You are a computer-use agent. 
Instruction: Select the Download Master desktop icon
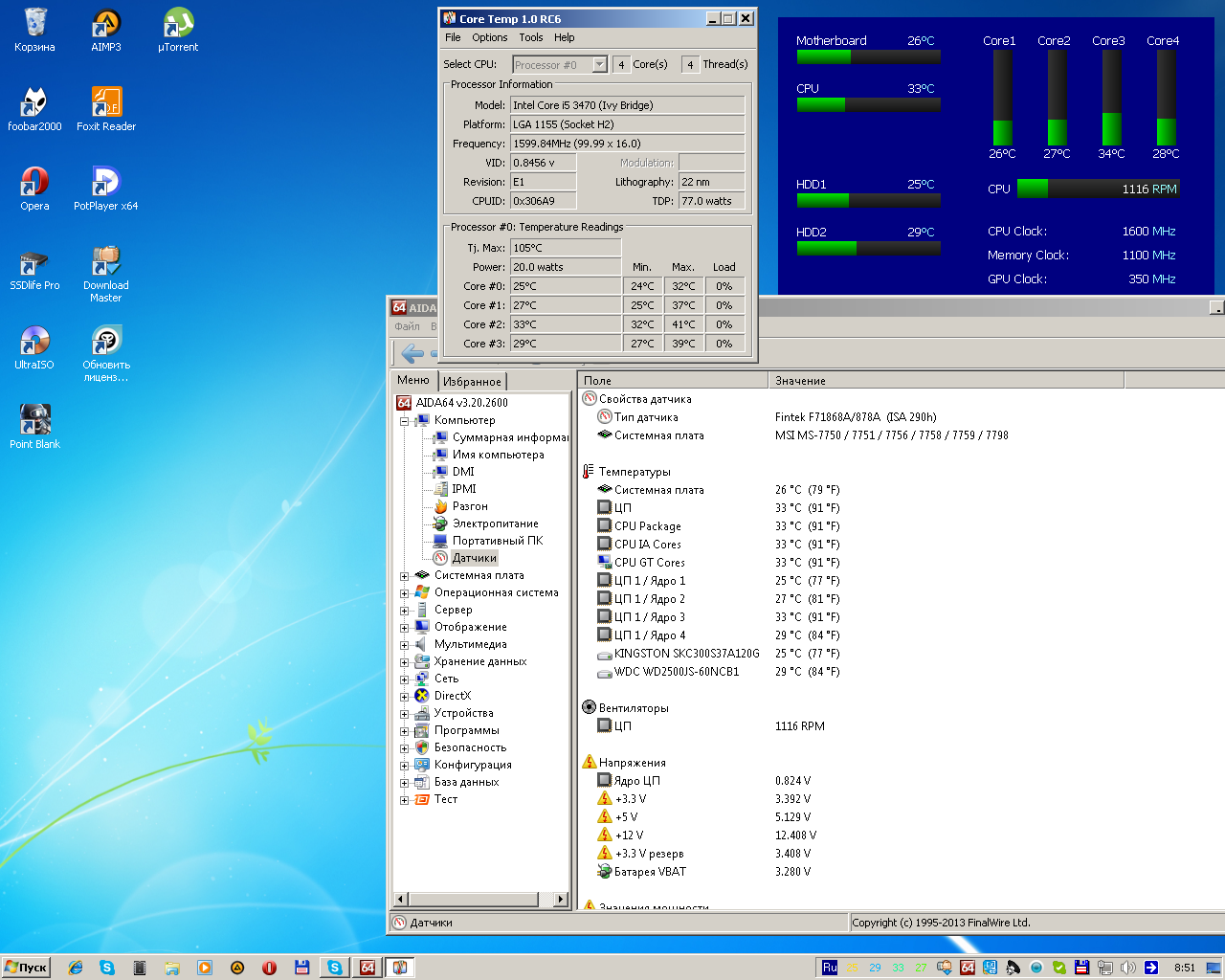coord(106,275)
